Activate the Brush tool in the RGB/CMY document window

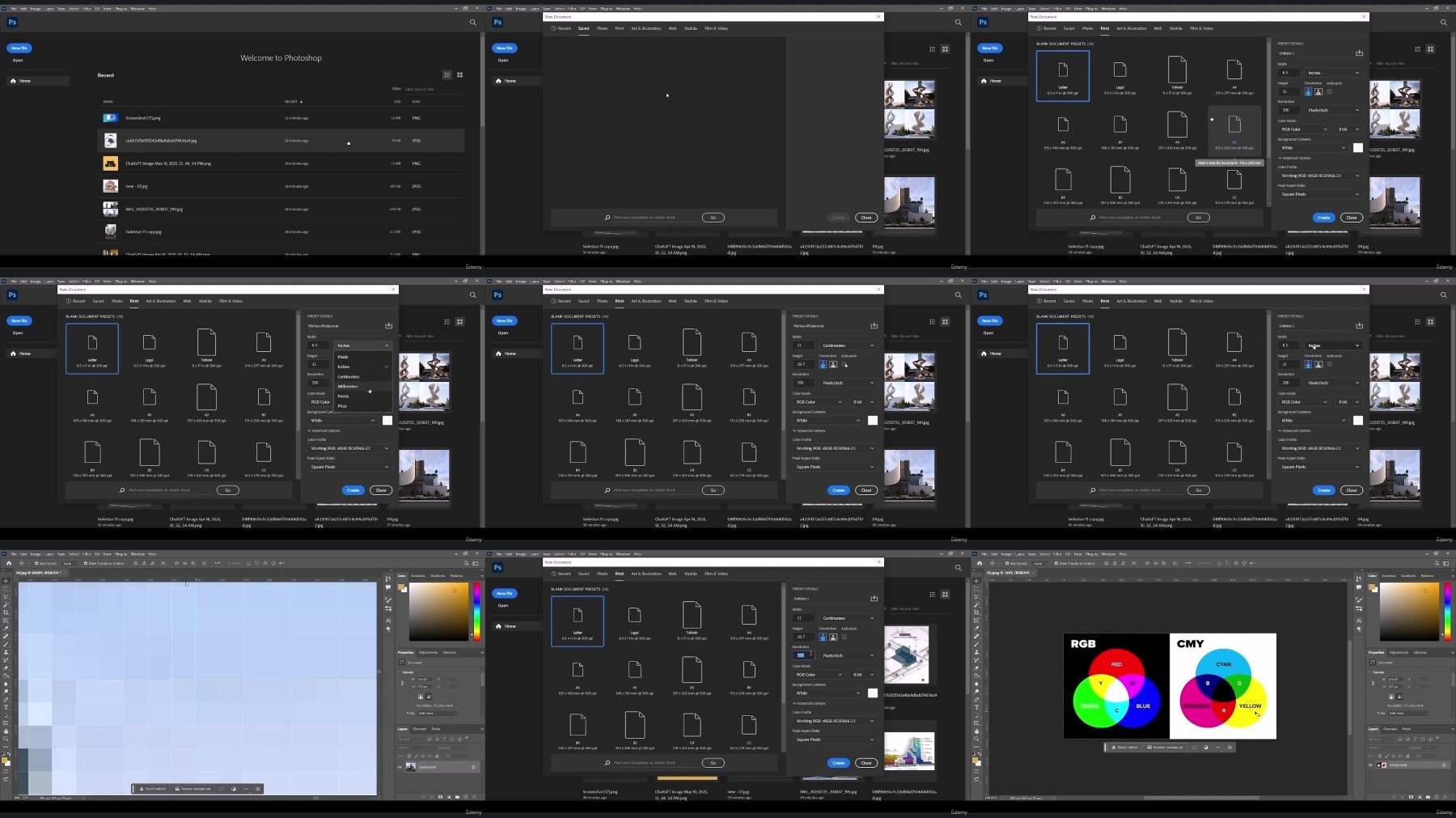click(976, 643)
